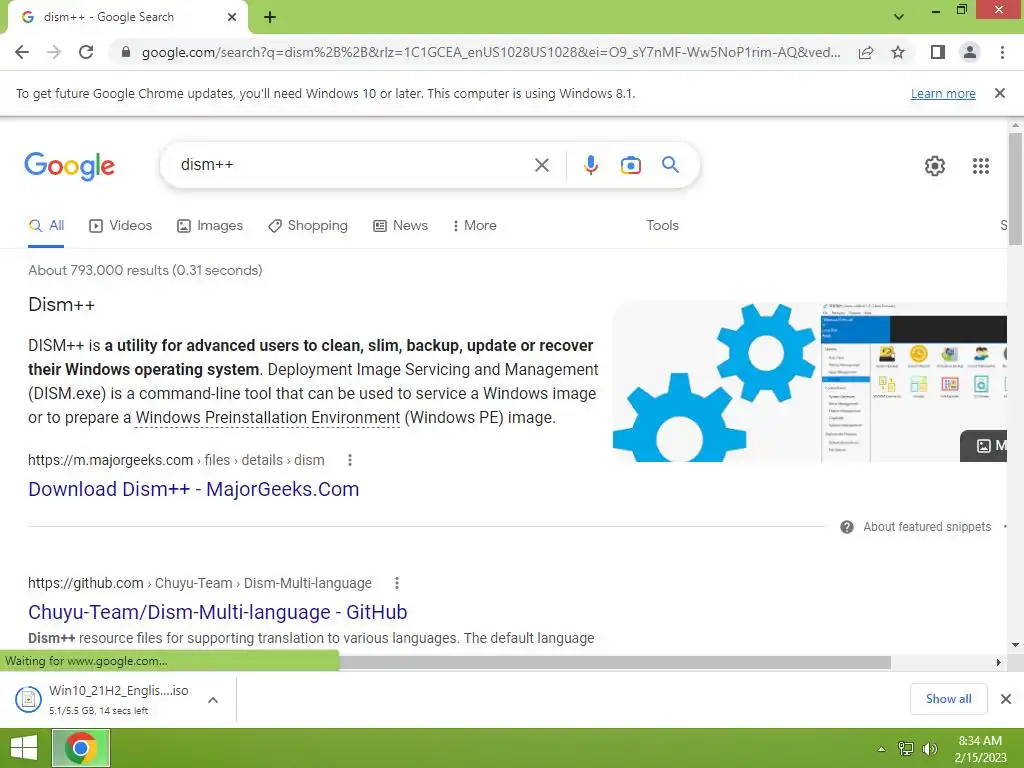Viewport: 1024px width, 768px height.
Task: Click the scroll down arrow on vertical bar
Action: (x=1015, y=645)
